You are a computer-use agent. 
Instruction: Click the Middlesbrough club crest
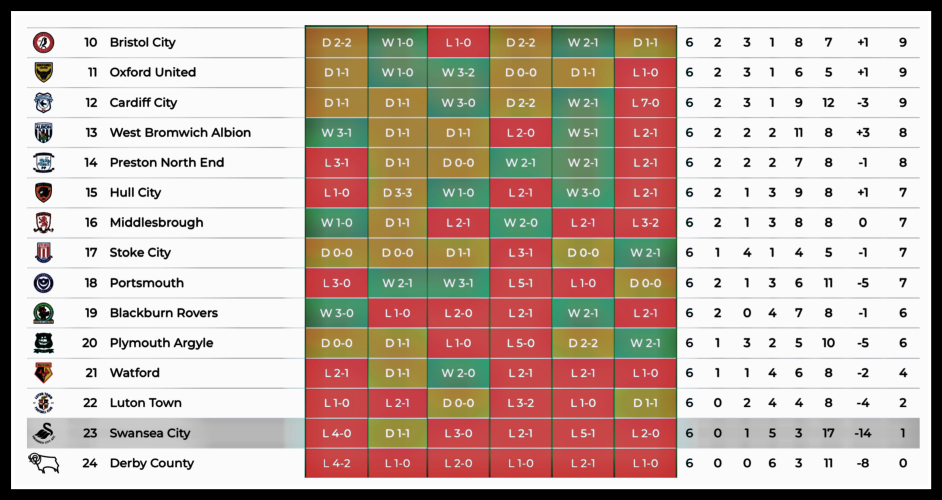point(44,223)
